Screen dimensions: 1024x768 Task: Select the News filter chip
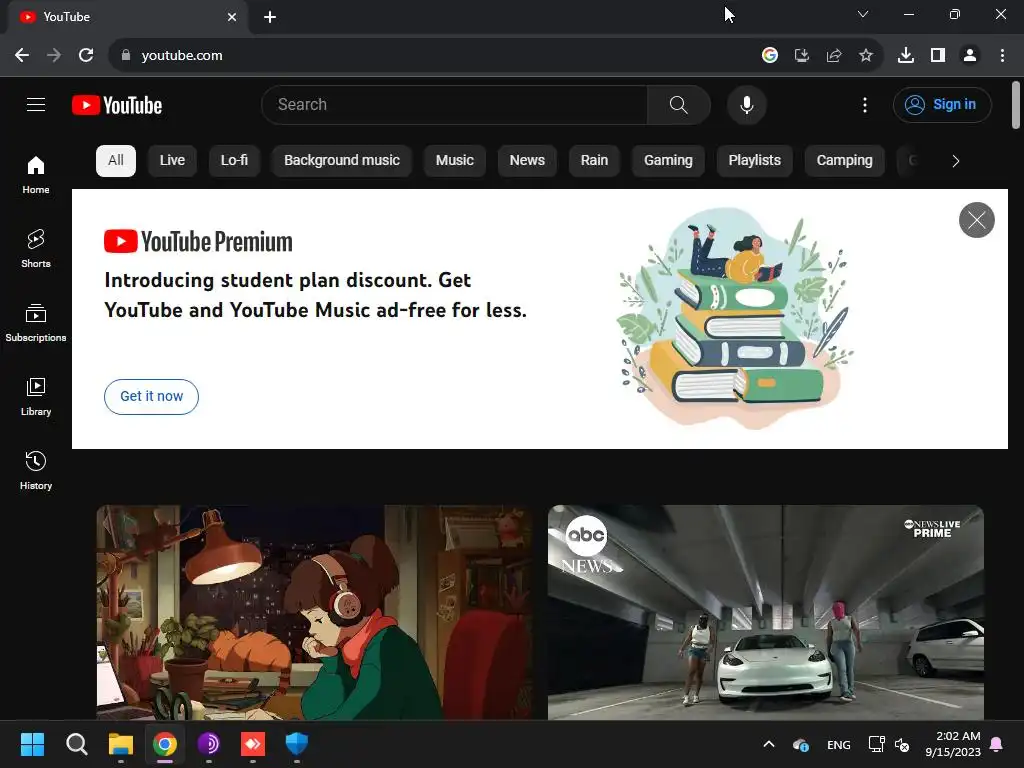527,161
